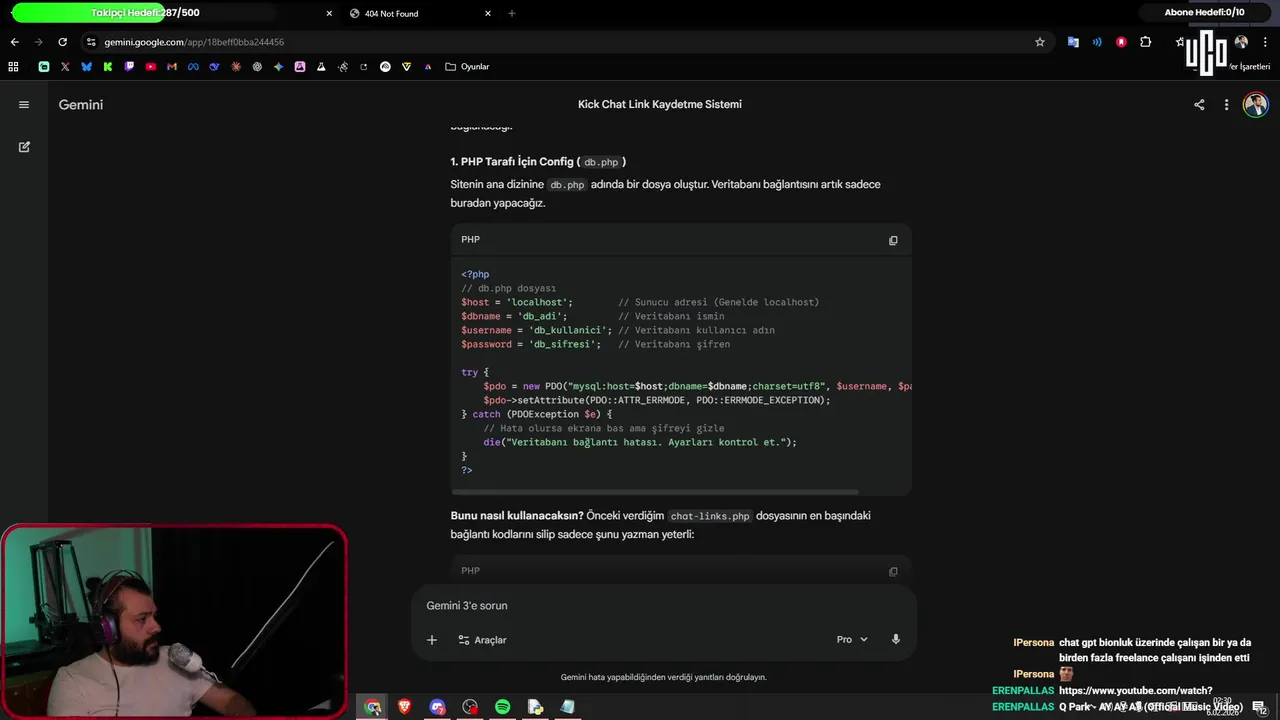This screenshot has height=720, width=1280.
Task: Open Chrome from the taskbar
Action: click(x=373, y=707)
